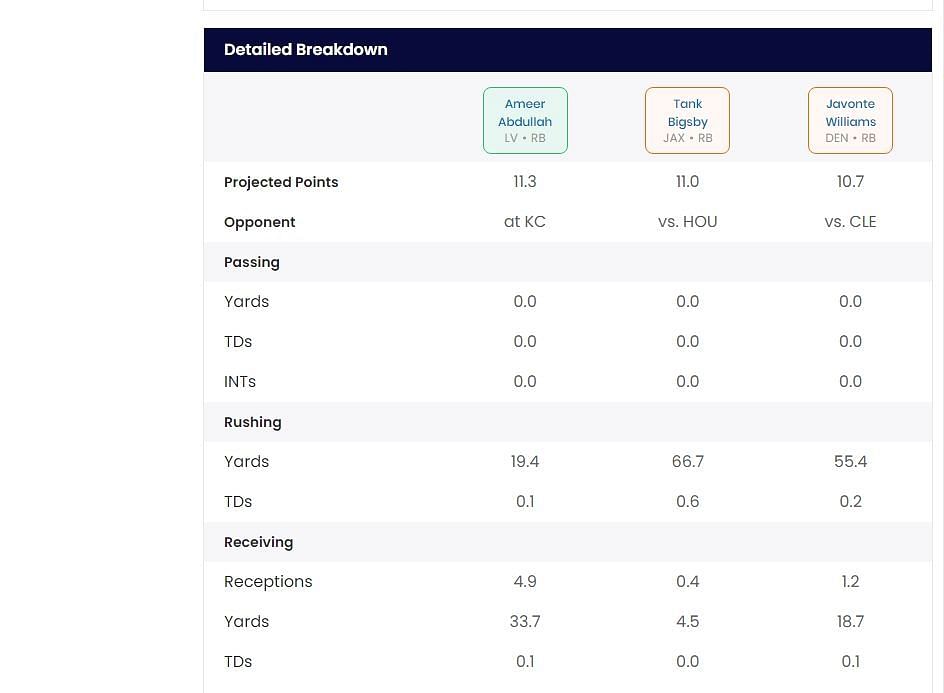Select Abdullah's 4.9 receptions value

[x=525, y=582]
